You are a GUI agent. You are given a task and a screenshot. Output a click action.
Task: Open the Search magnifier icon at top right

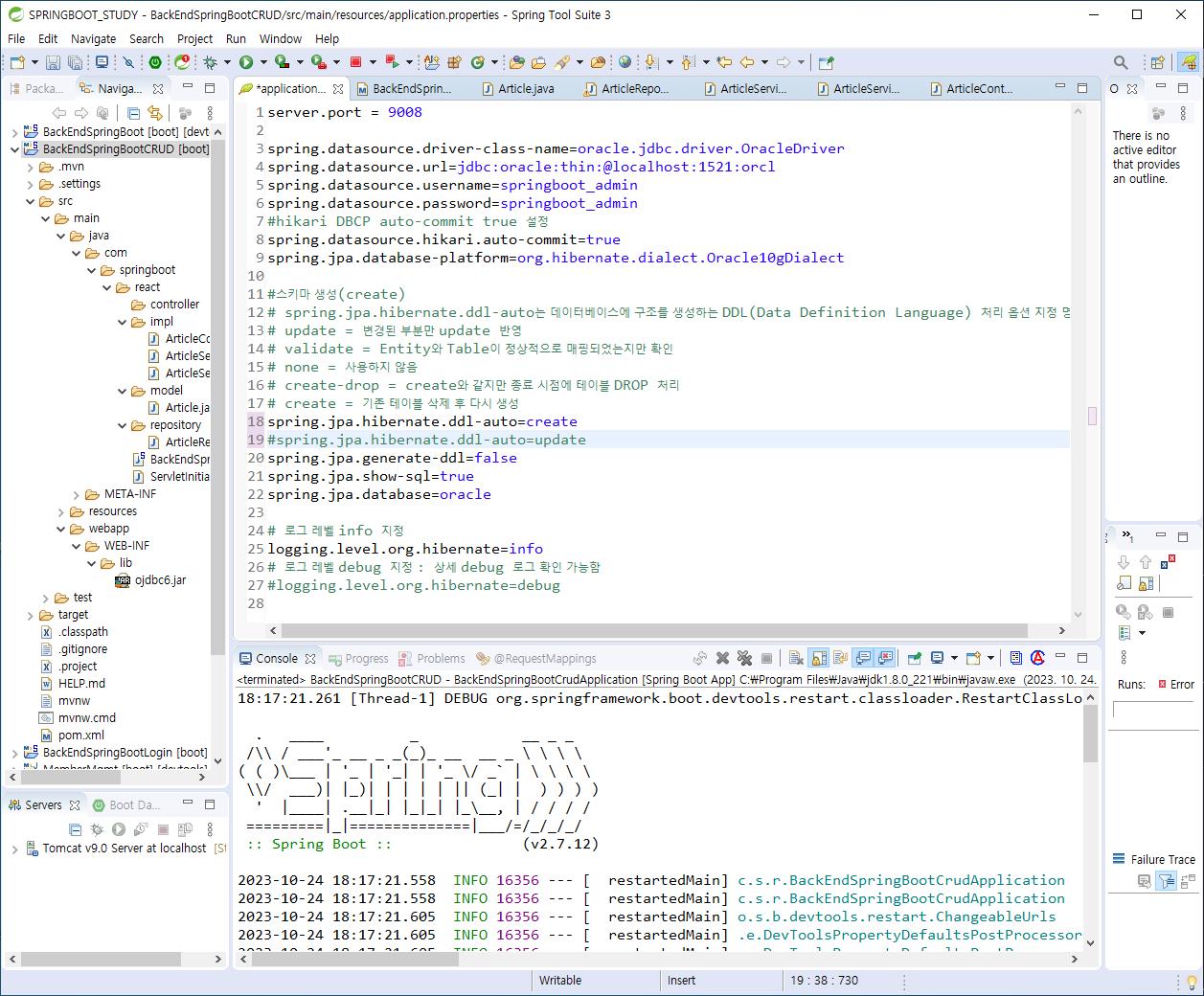click(1120, 62)
